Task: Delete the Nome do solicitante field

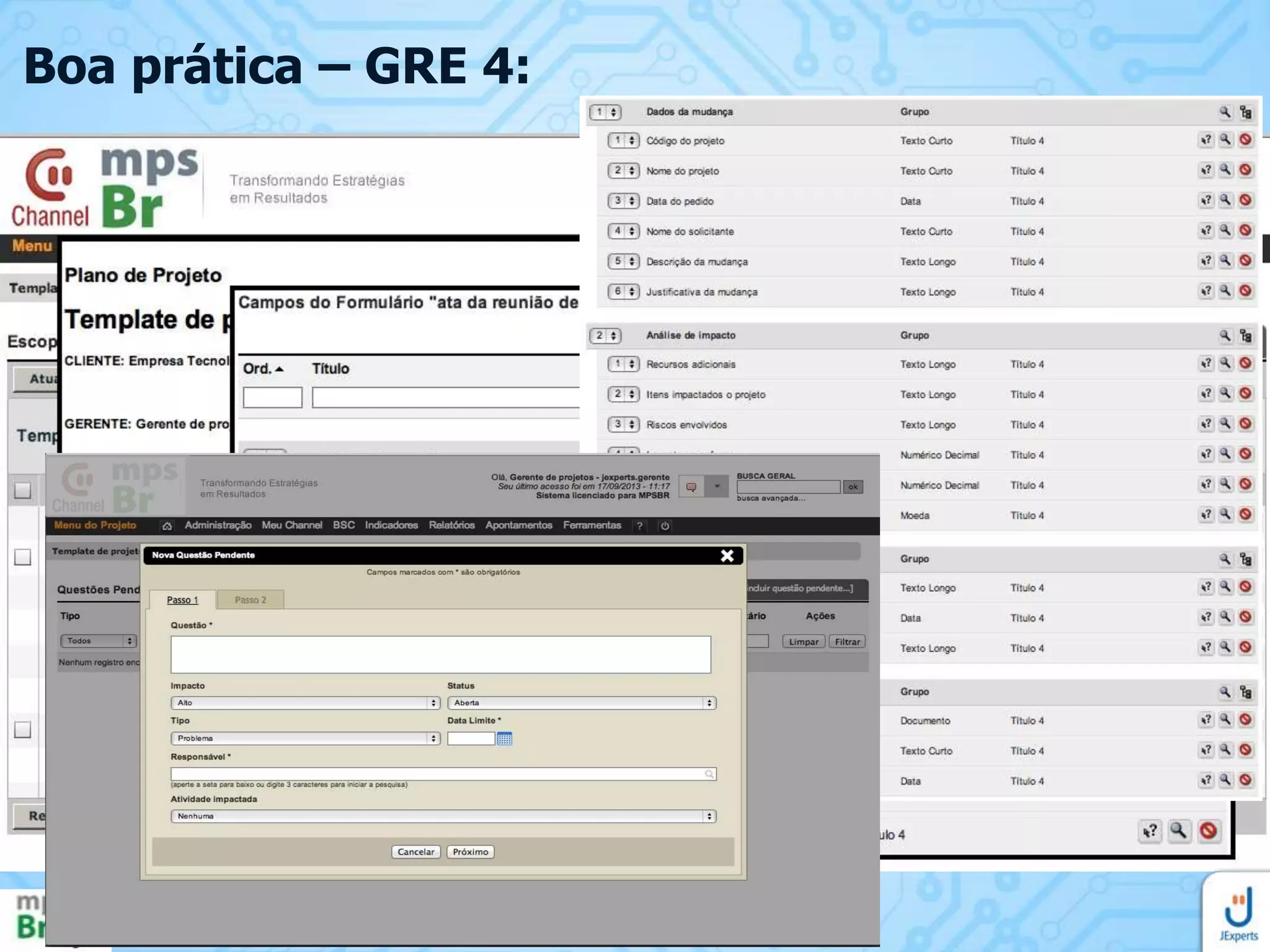Action: (1245, 231)
